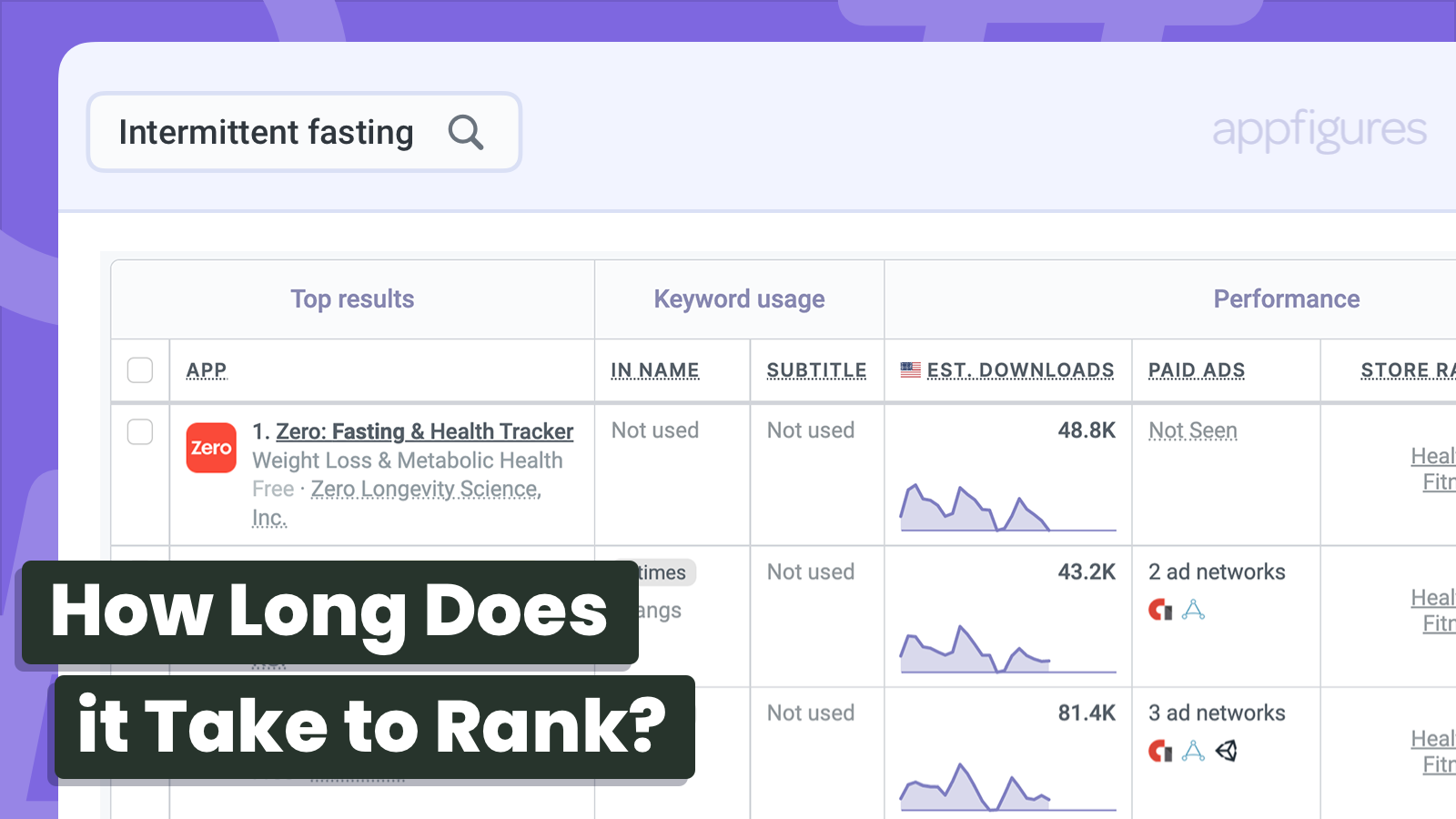Click the Keyword usage section header
The width and height of the screenshot is (1456, 819).
click(739, 299)
